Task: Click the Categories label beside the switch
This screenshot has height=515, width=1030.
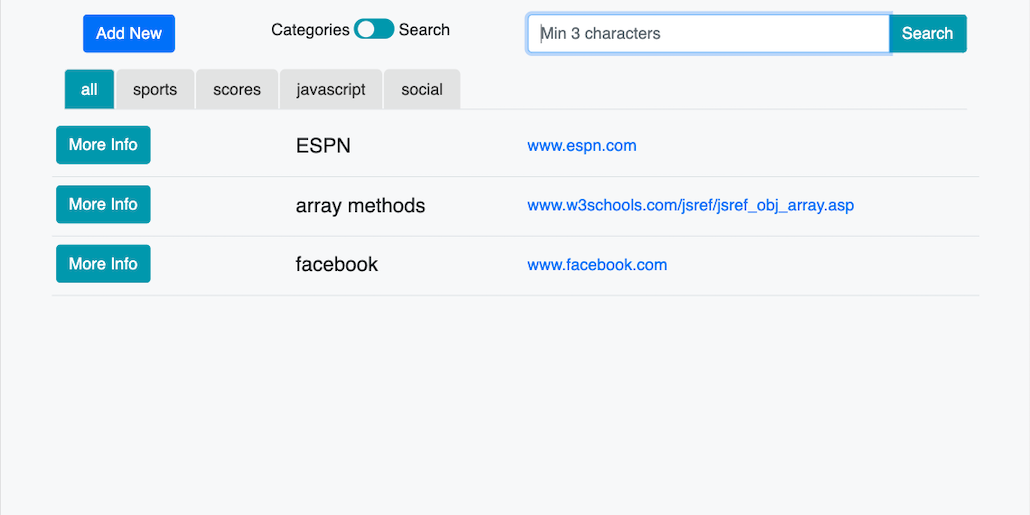Action: 310,30
